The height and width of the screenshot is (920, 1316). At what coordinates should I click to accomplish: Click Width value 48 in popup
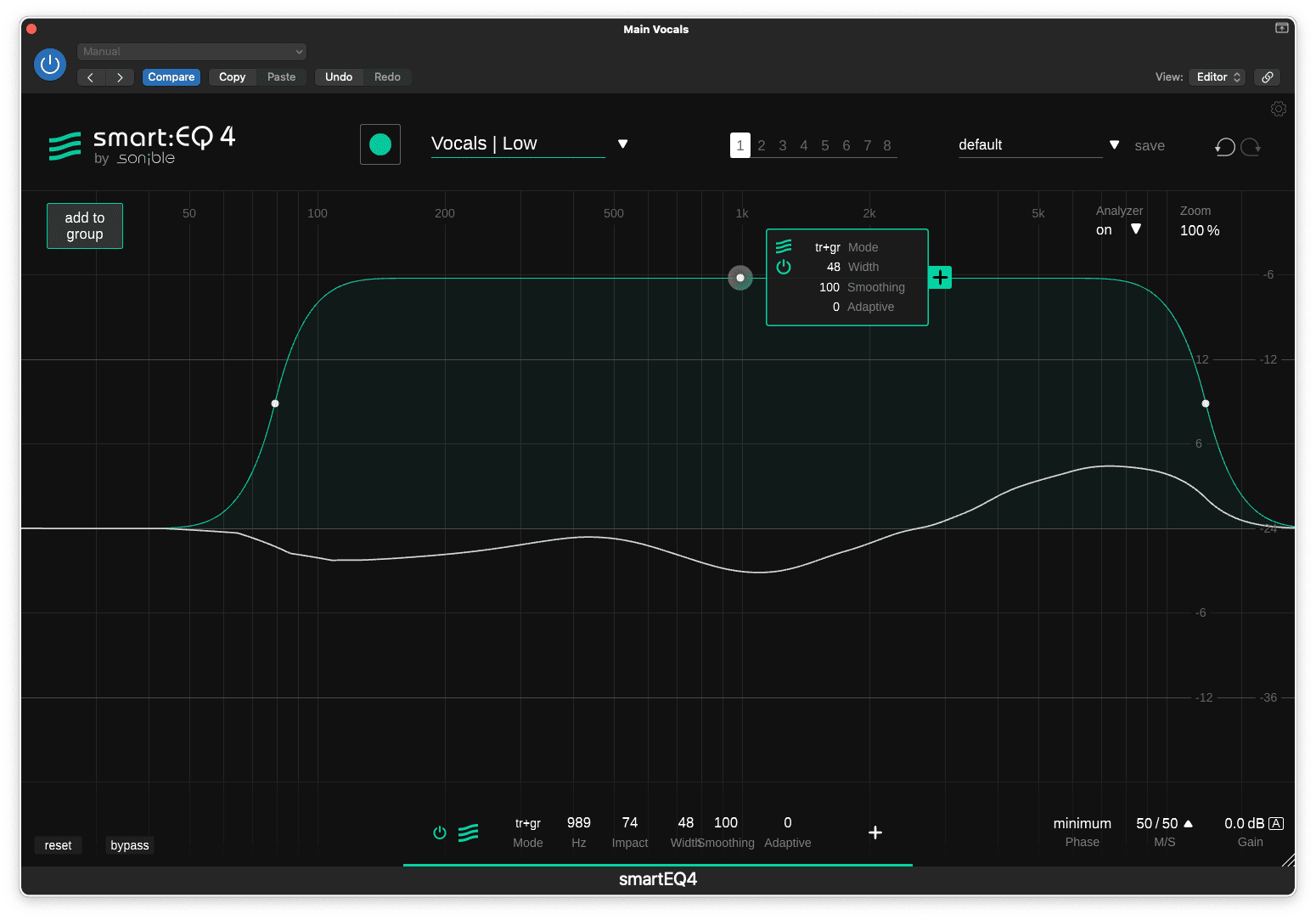tap(834, 267)
